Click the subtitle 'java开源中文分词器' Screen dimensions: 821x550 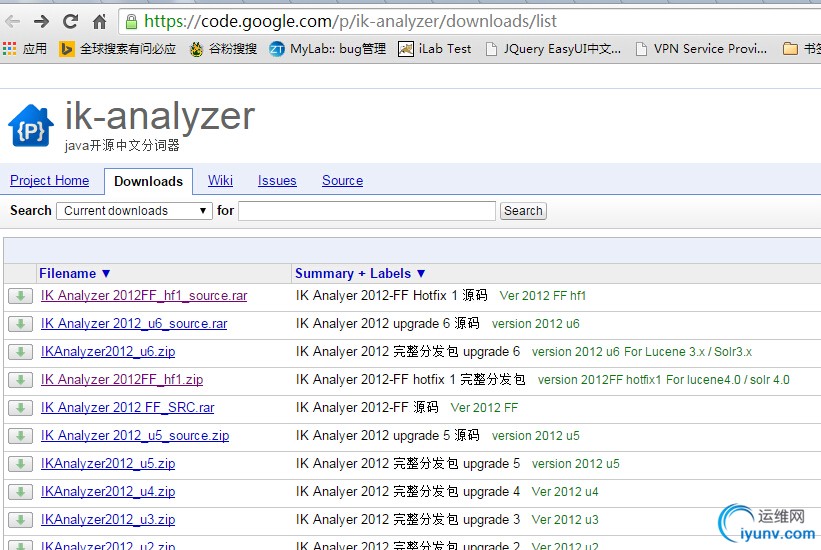click(x=122, y=145)
